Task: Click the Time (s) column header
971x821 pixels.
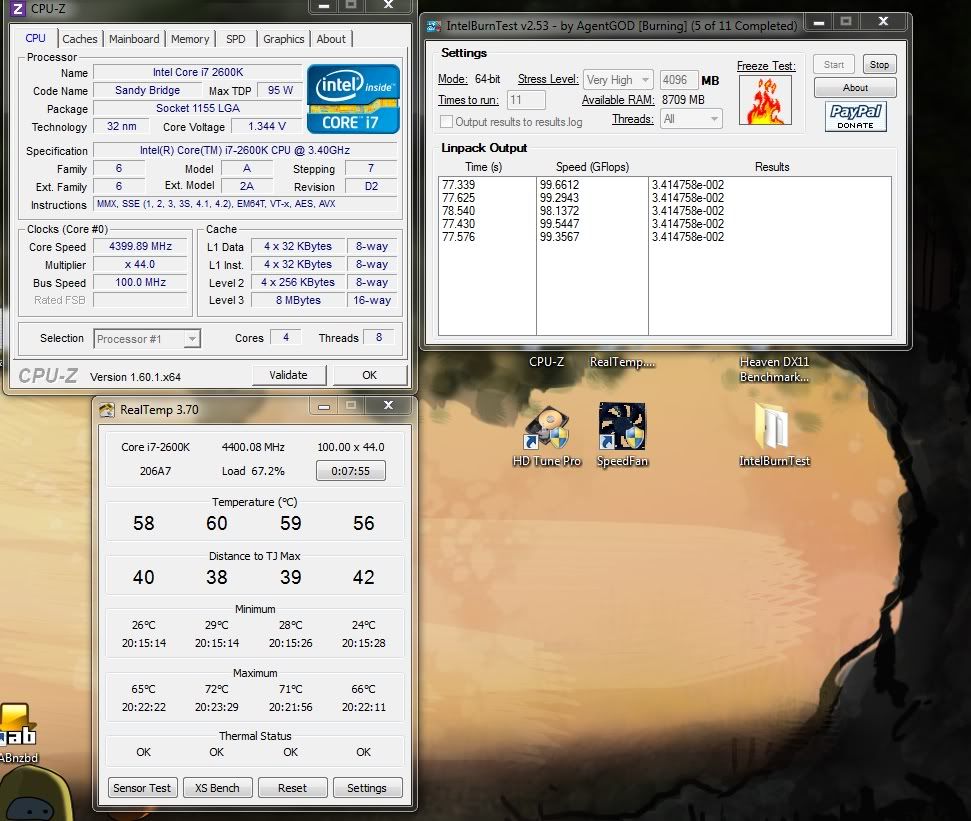Action: click(484, 167)
